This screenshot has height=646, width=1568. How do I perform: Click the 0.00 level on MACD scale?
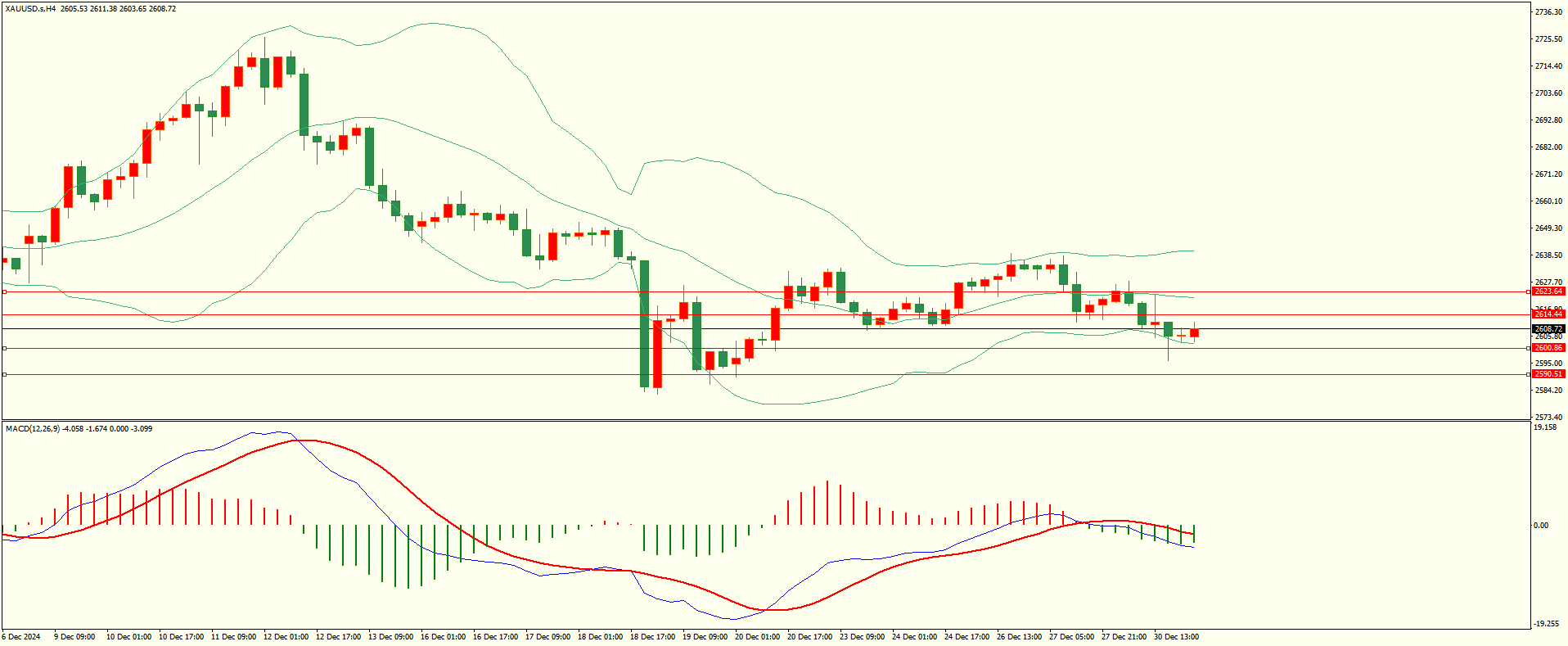(1540, 526)
